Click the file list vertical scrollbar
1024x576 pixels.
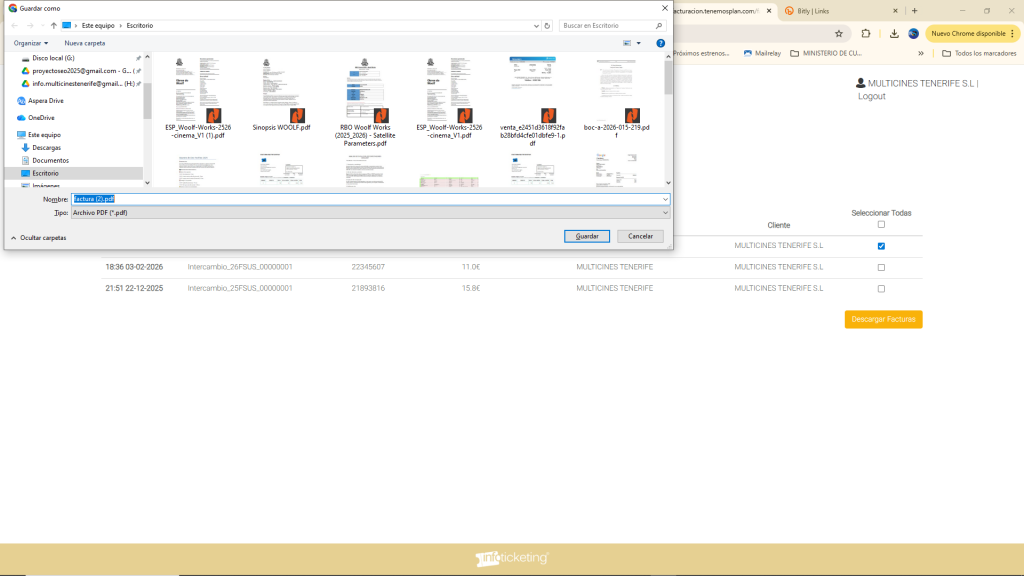coord(667,120)
